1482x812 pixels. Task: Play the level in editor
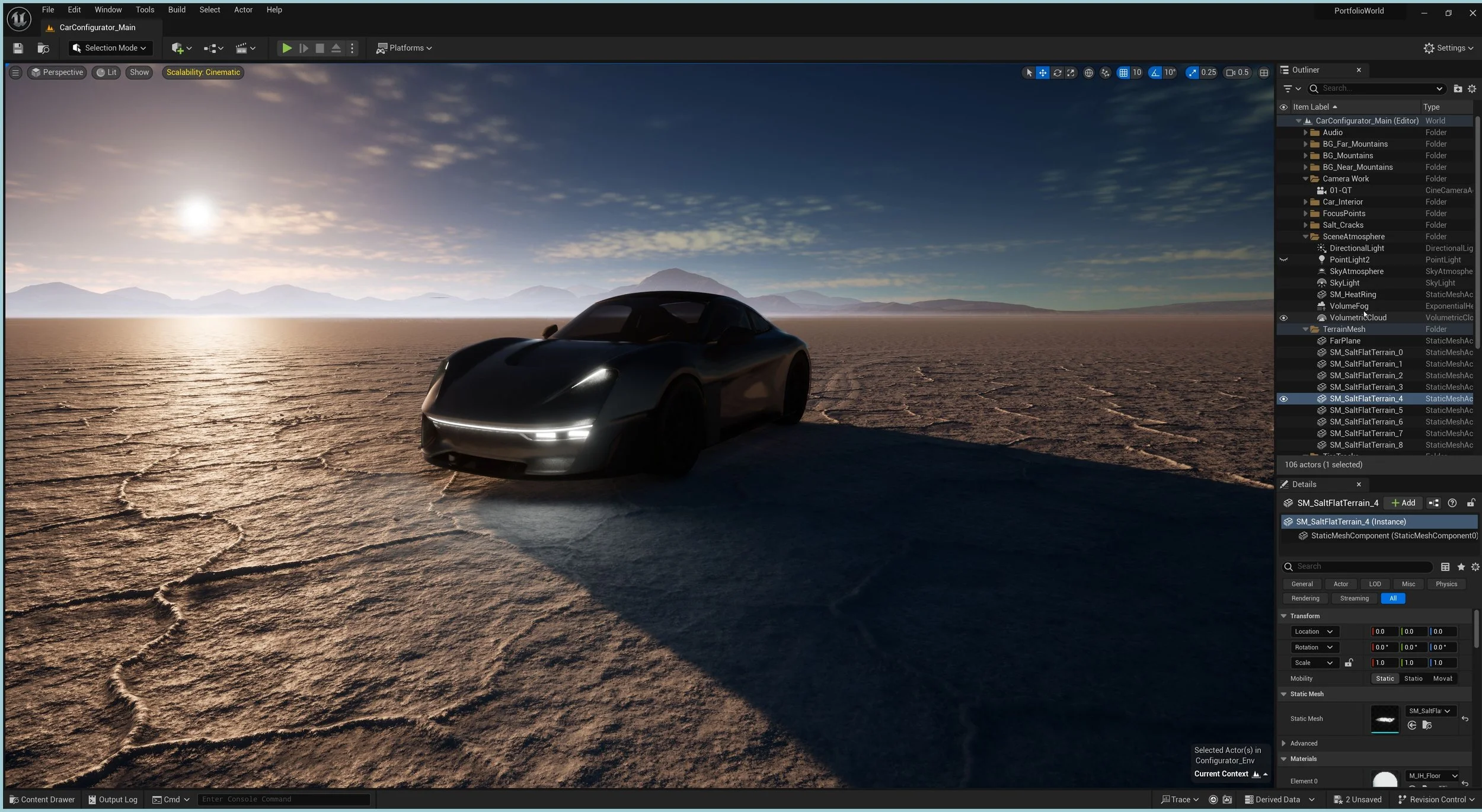[286, 48]
